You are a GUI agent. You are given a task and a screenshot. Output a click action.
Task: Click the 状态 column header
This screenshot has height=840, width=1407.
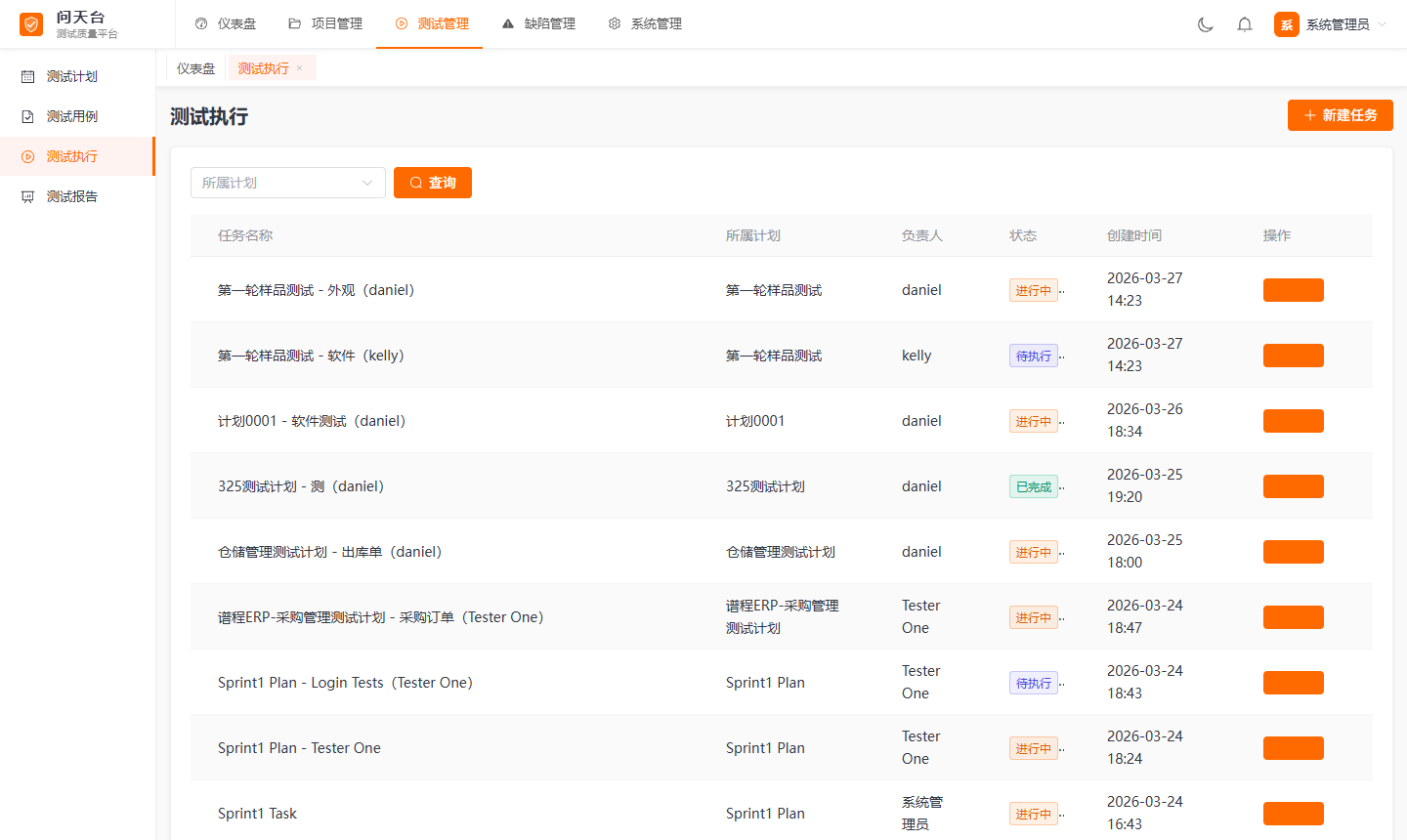point(1023,235)
